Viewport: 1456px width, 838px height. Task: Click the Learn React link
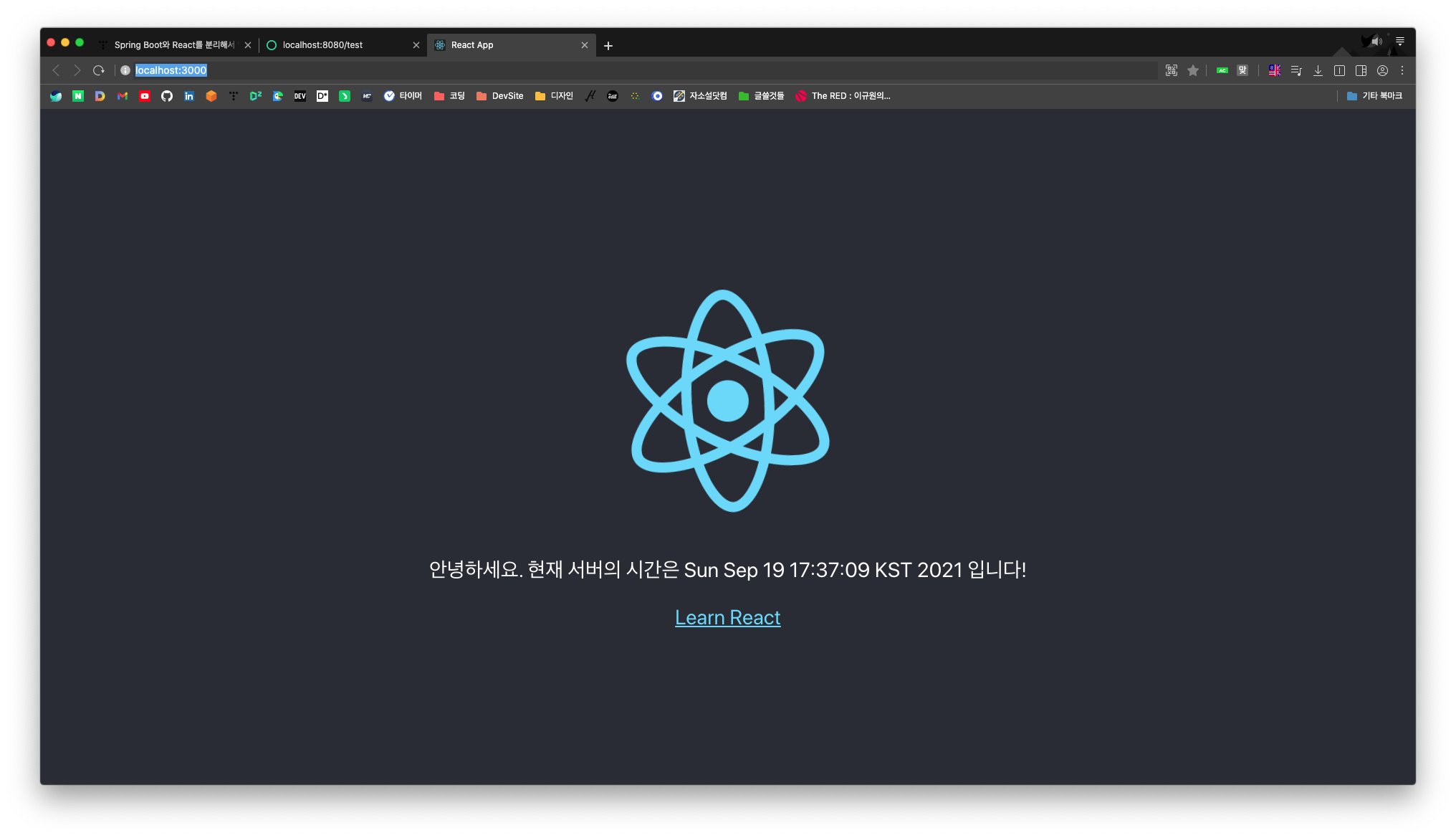[727, 617]
